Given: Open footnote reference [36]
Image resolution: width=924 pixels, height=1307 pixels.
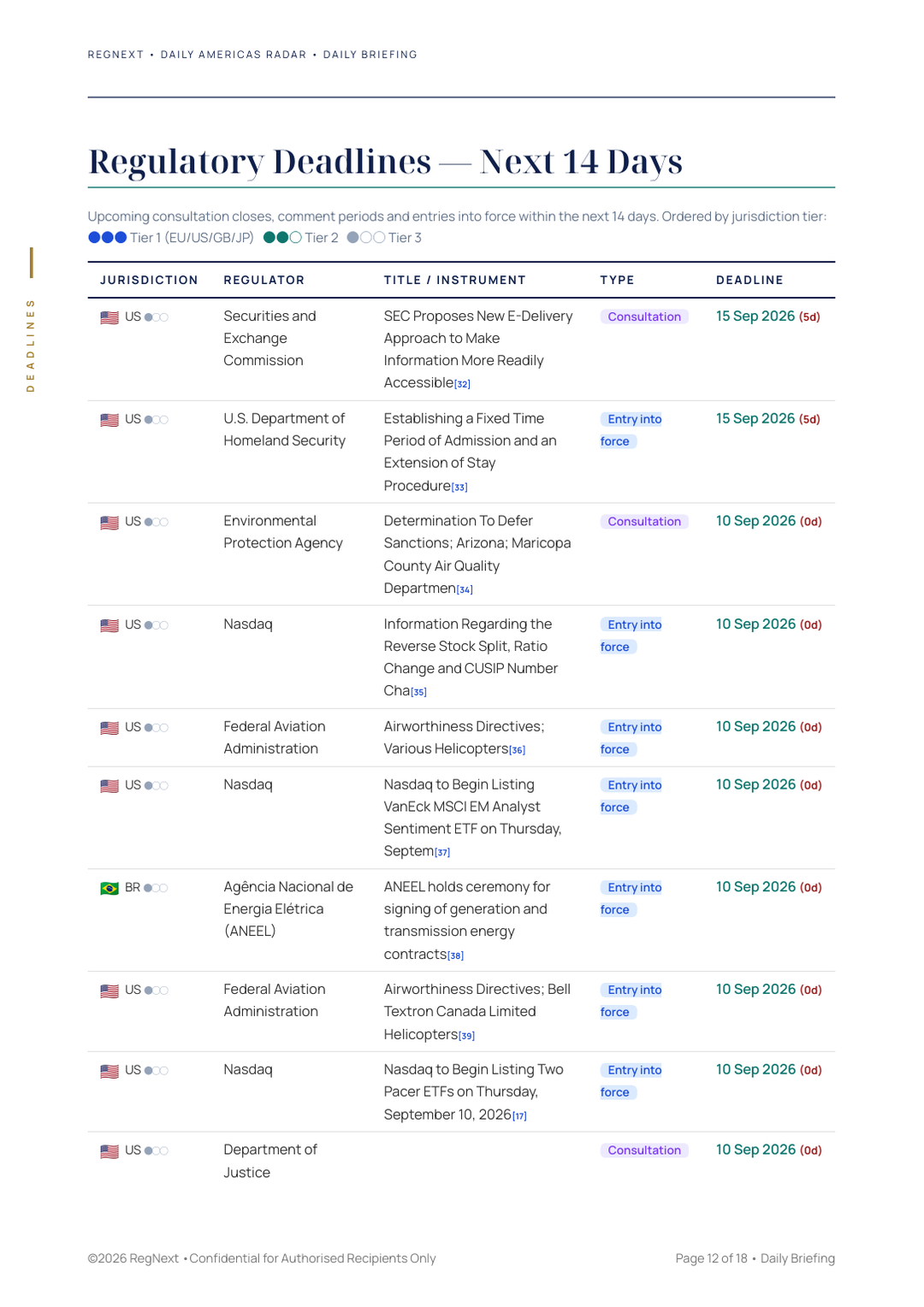Looking at the screenshot, I should coord(518,750).
